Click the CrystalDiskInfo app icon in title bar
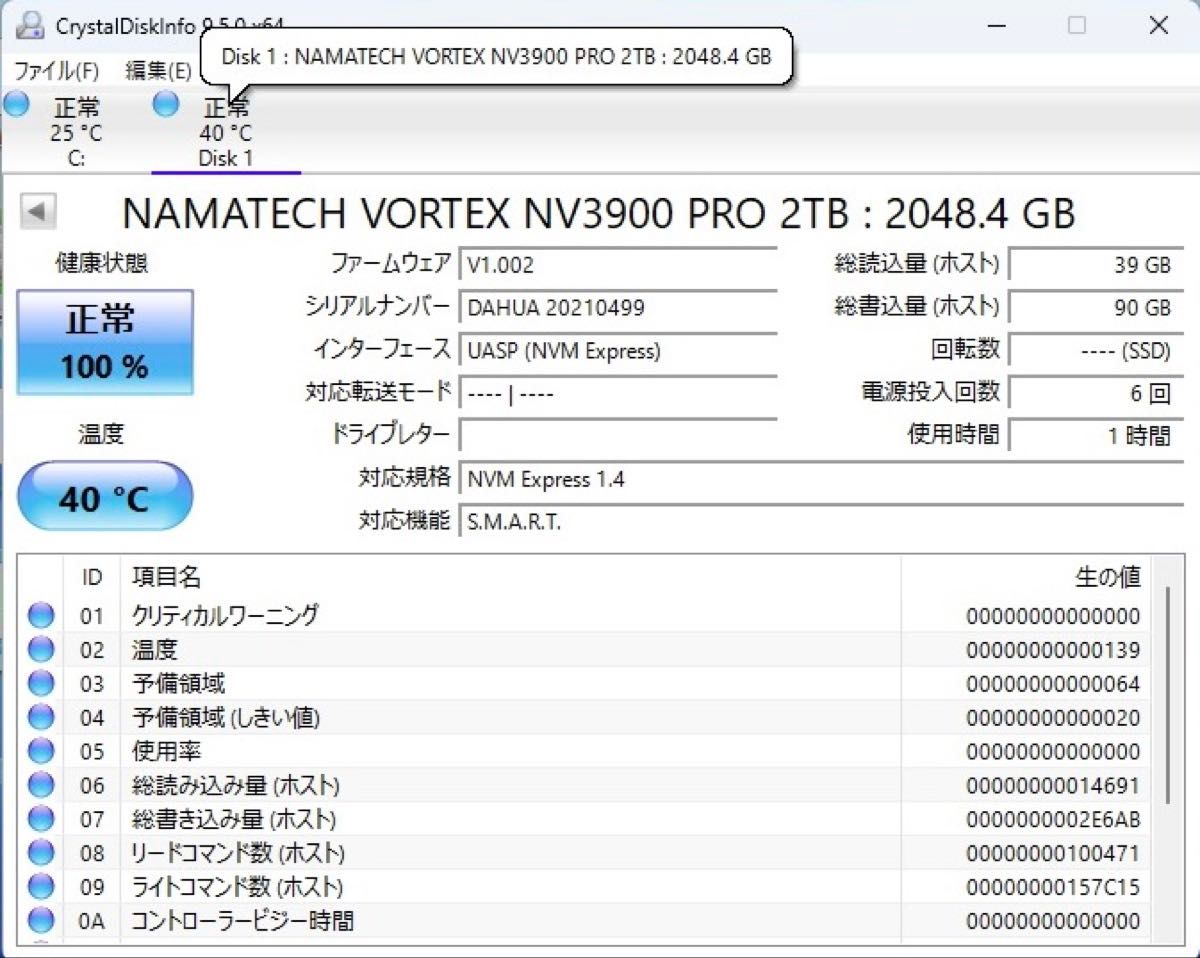The width and height of the screenshot is (1200, 958). (31, 24)
